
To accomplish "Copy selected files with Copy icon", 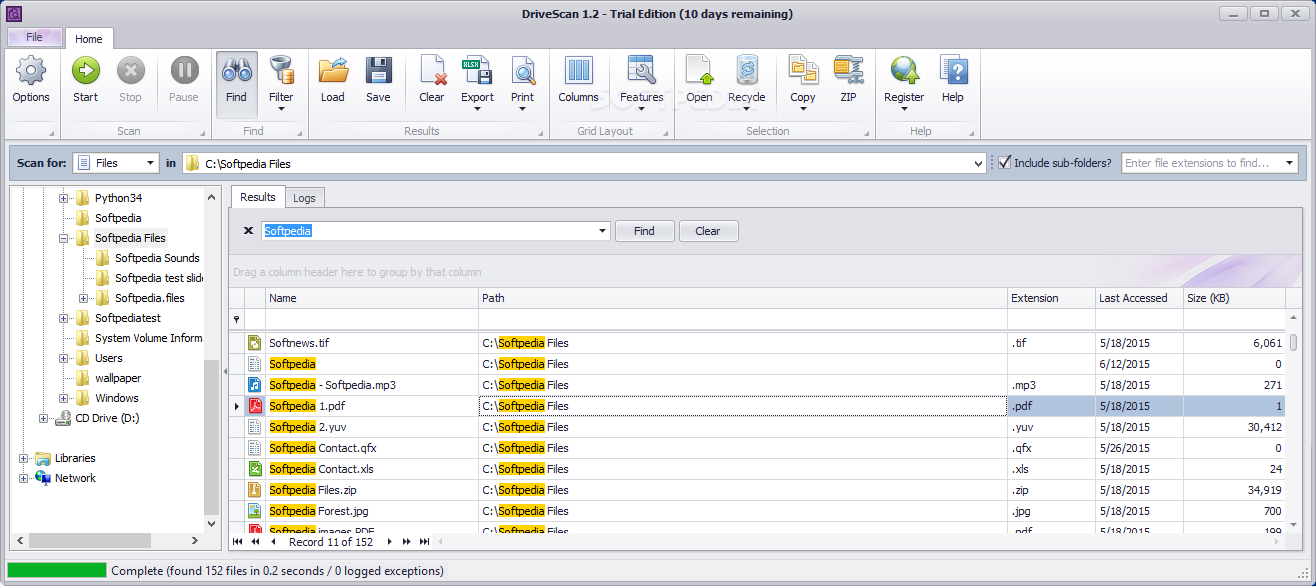I will (803, 71).
